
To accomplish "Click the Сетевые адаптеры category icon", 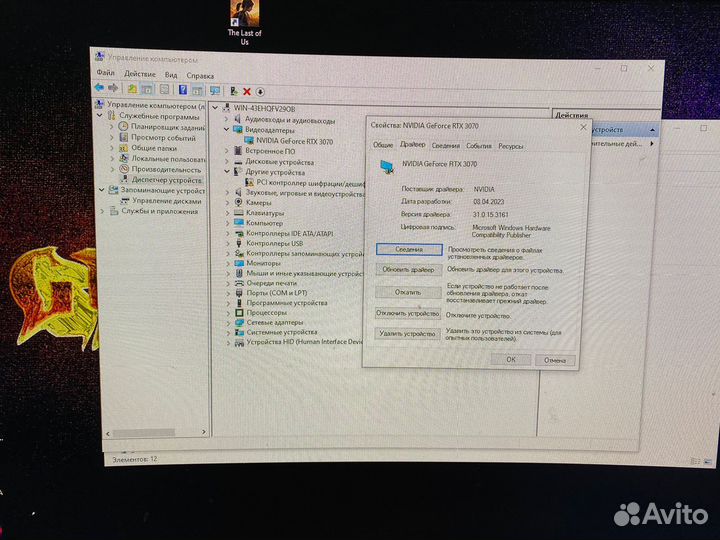I will (239, 322).
